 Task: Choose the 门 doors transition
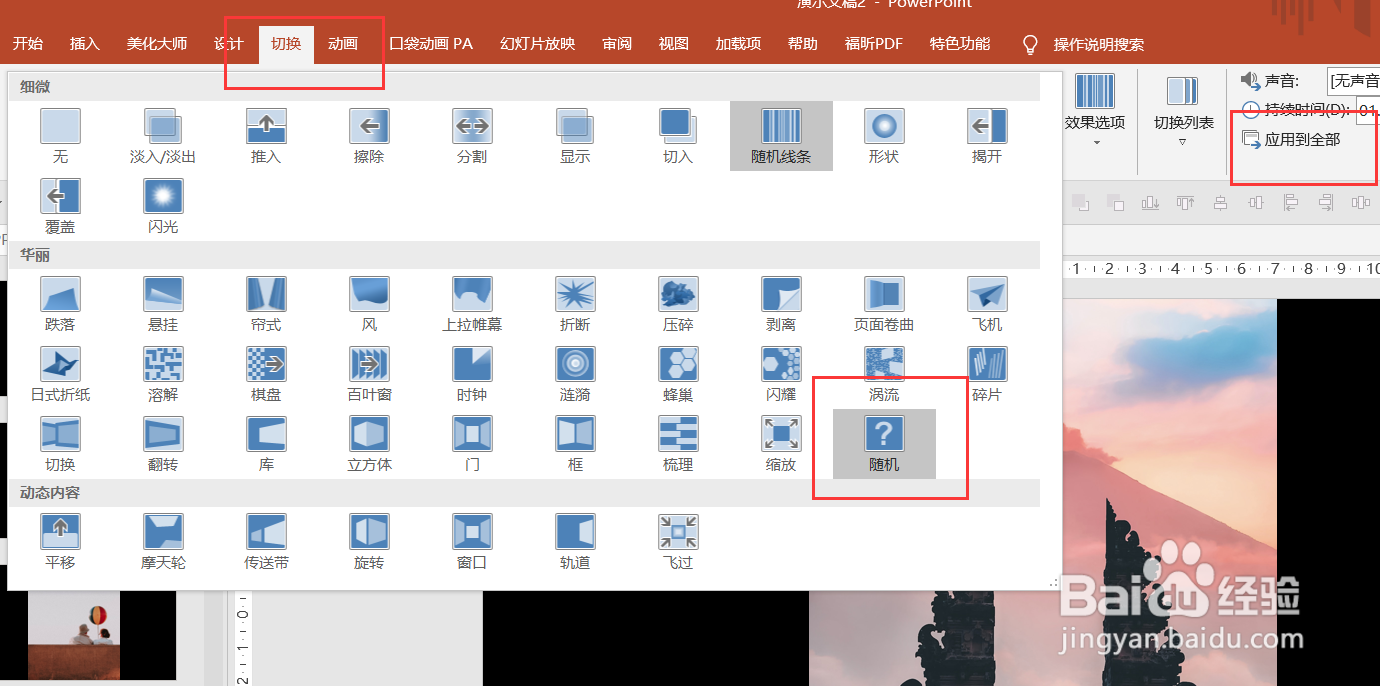point(472,444)
